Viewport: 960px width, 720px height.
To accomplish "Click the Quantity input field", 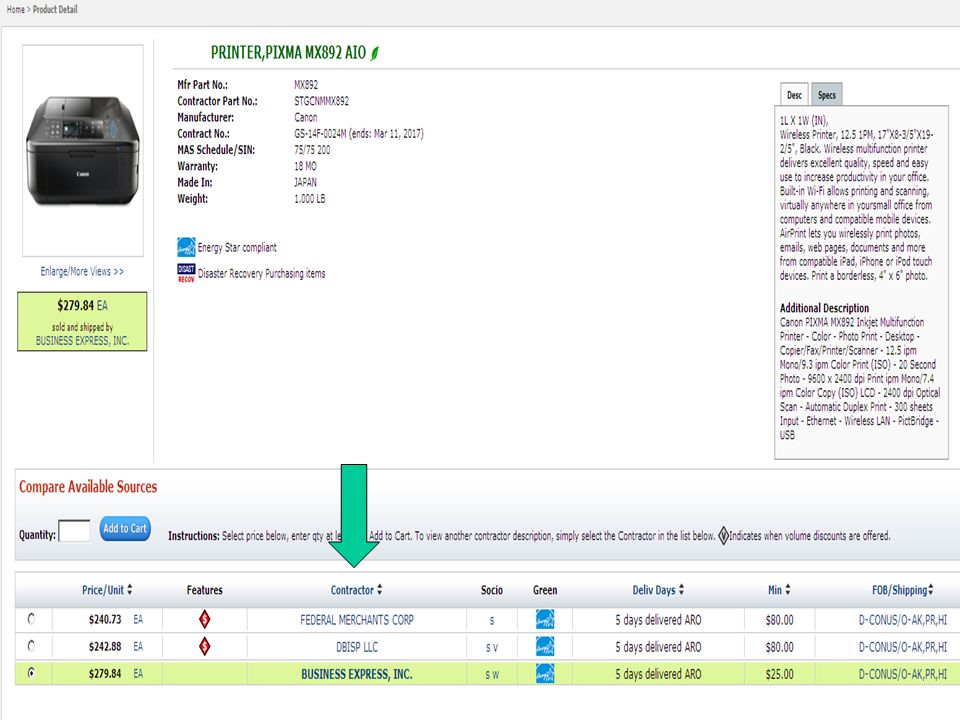I will 74,530.
